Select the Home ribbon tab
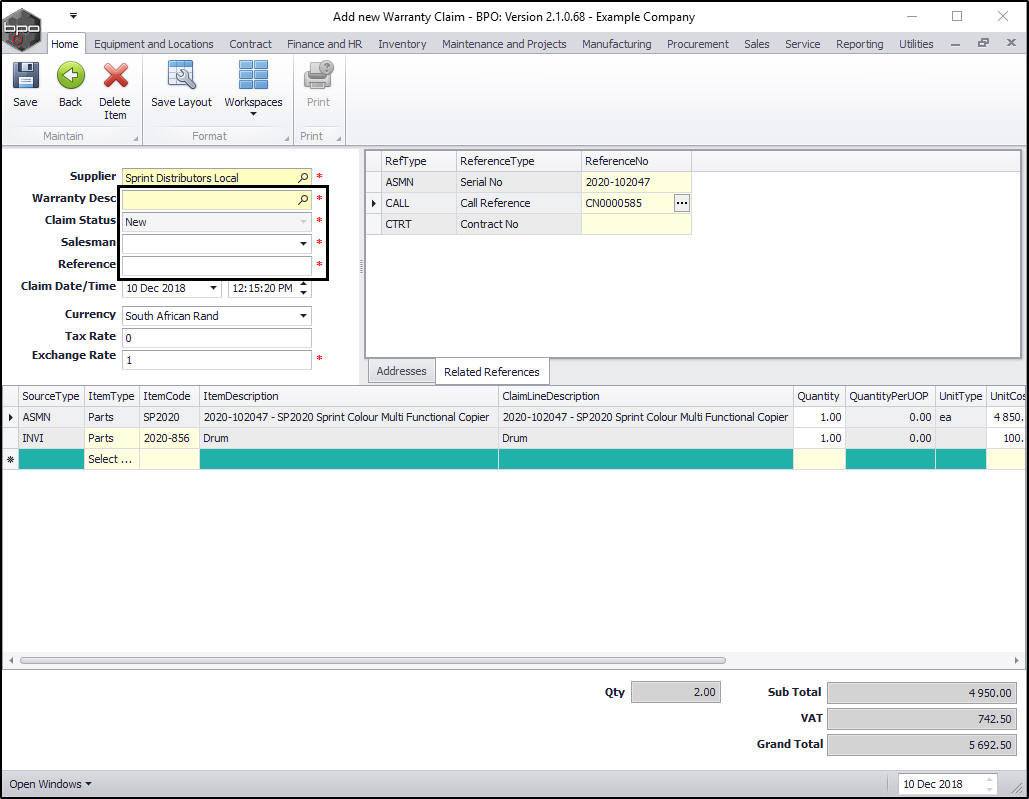Viewport: 1029px width, 799px height. tap(64, 44)
